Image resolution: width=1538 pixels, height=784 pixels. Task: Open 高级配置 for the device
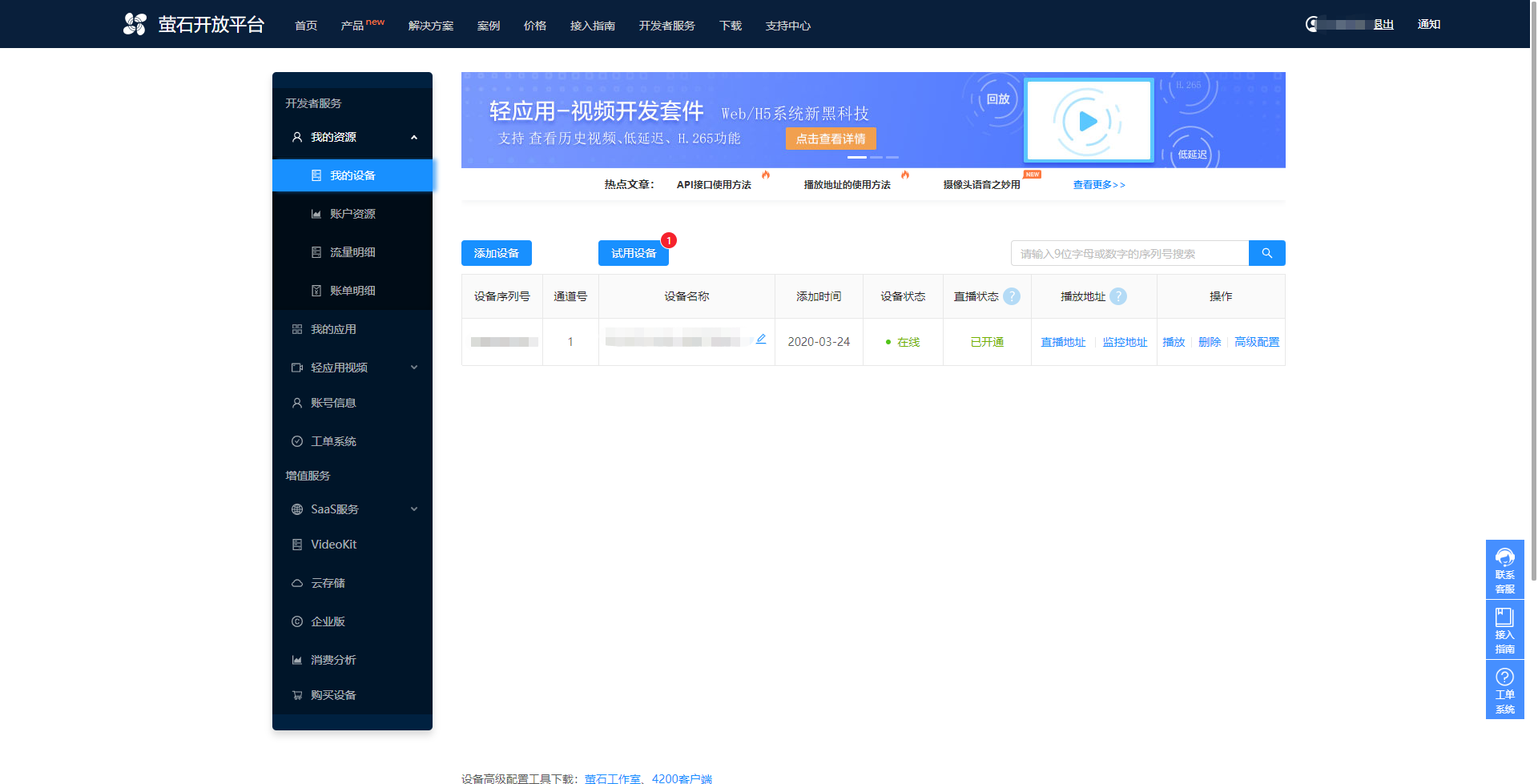(1257, 342)
